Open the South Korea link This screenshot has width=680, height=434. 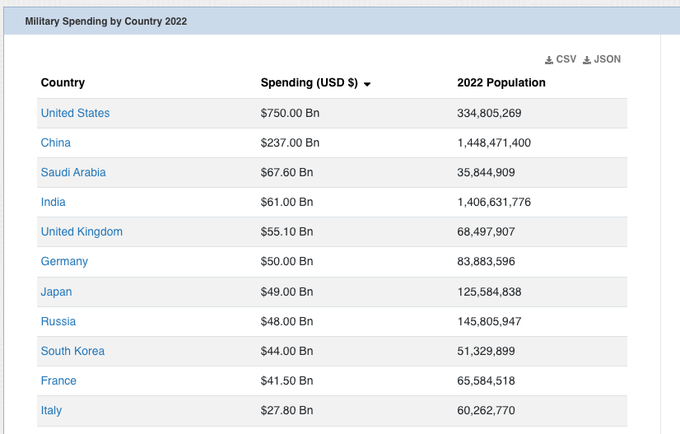(x=72, y=351)
